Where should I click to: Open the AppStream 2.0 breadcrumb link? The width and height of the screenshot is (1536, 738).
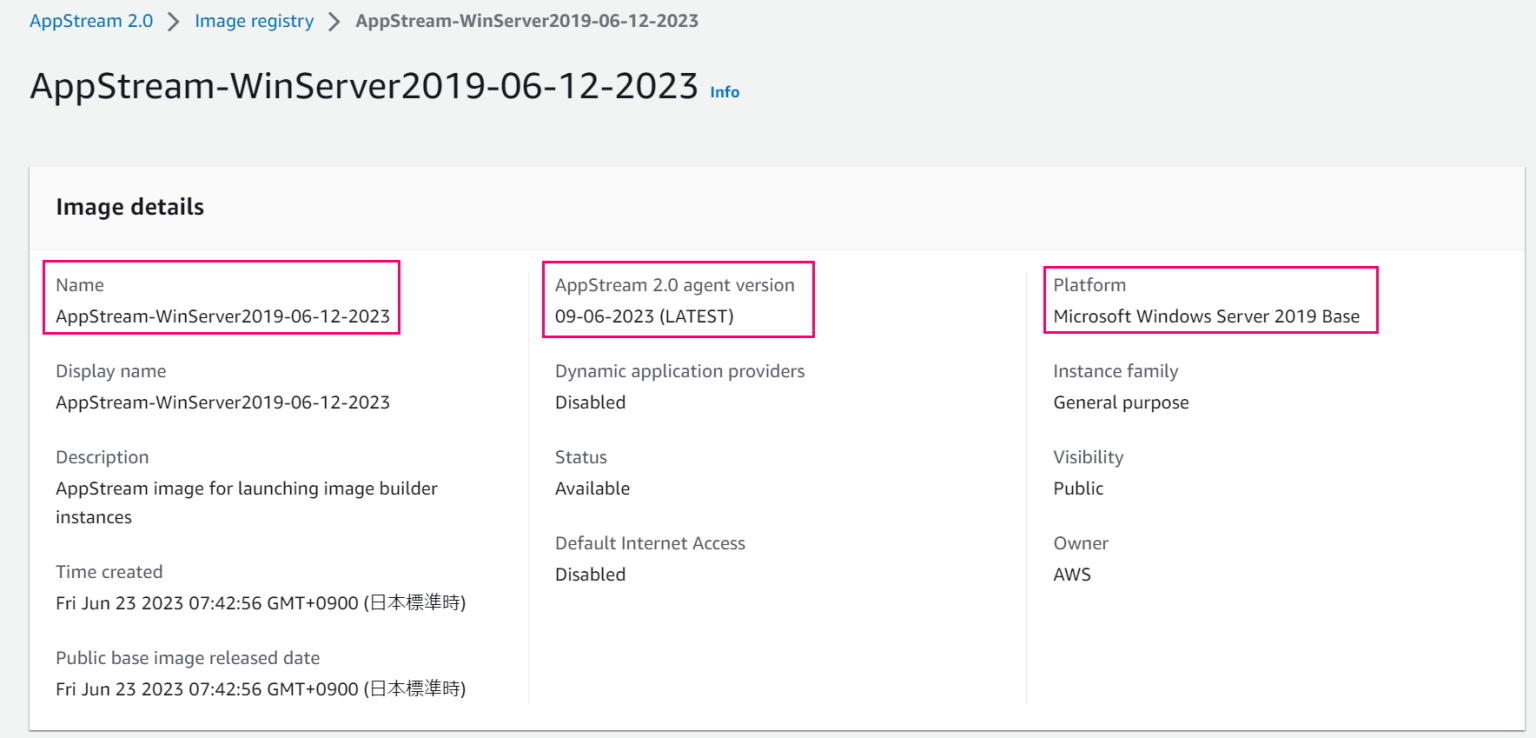[x=91, y=20]
